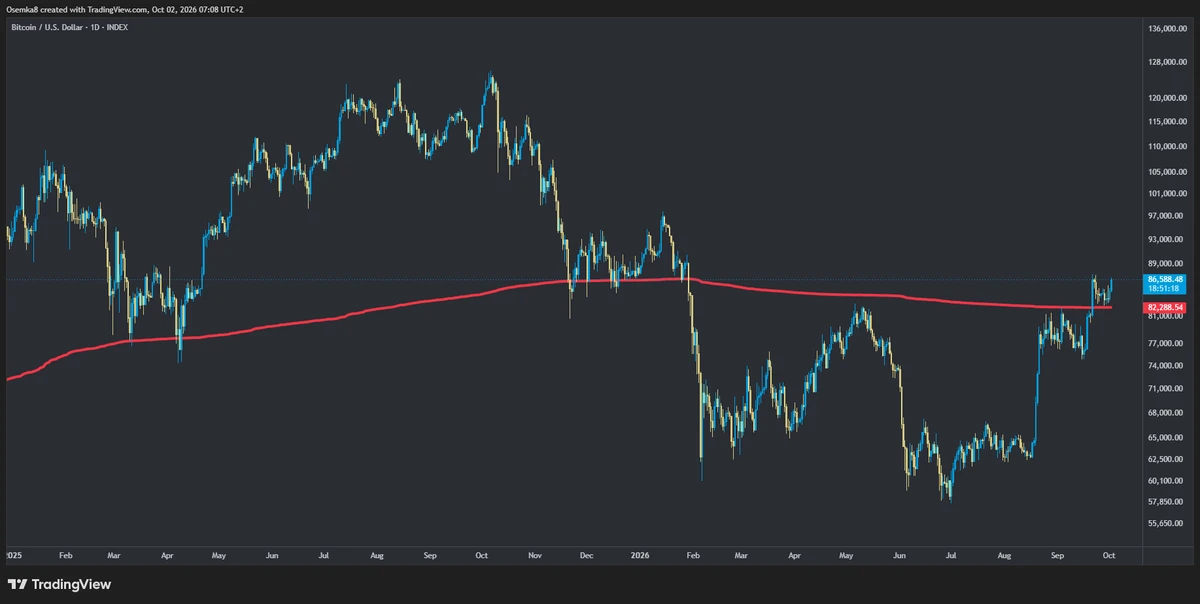
Task: Select the blue 86,588.48 current price label
Action: pyautogui.click(x=1167, y=279)
